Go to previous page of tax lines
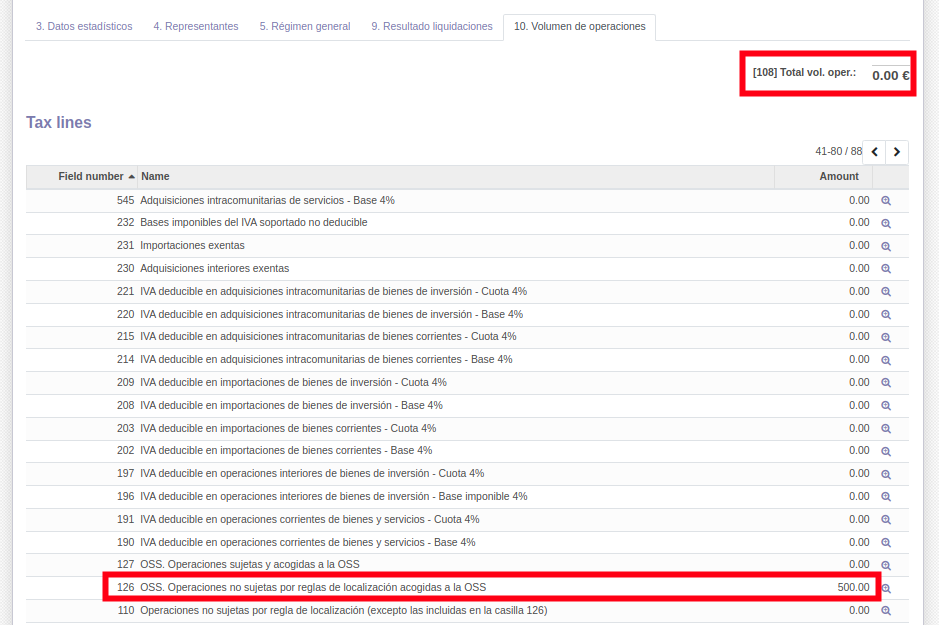This screenshot has width=939, height=625. click(871, 151)
